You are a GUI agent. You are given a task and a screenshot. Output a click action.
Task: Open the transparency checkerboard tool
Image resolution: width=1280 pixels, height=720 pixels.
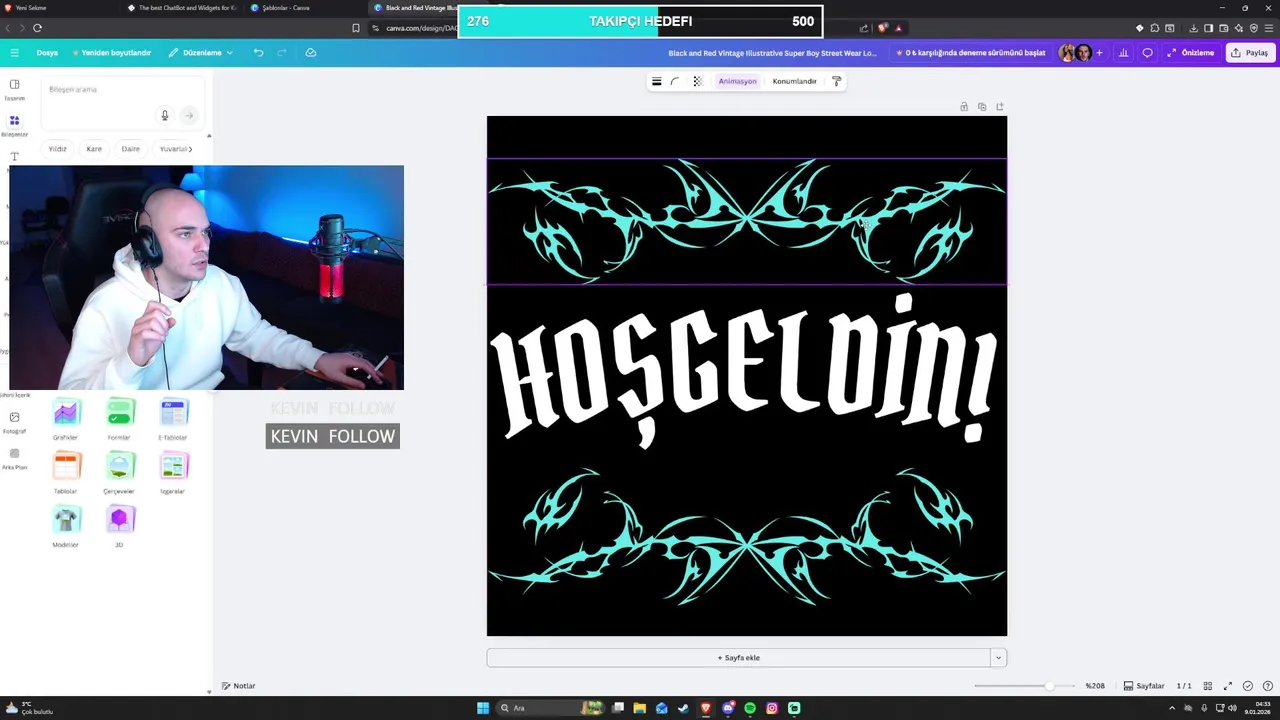697,81
